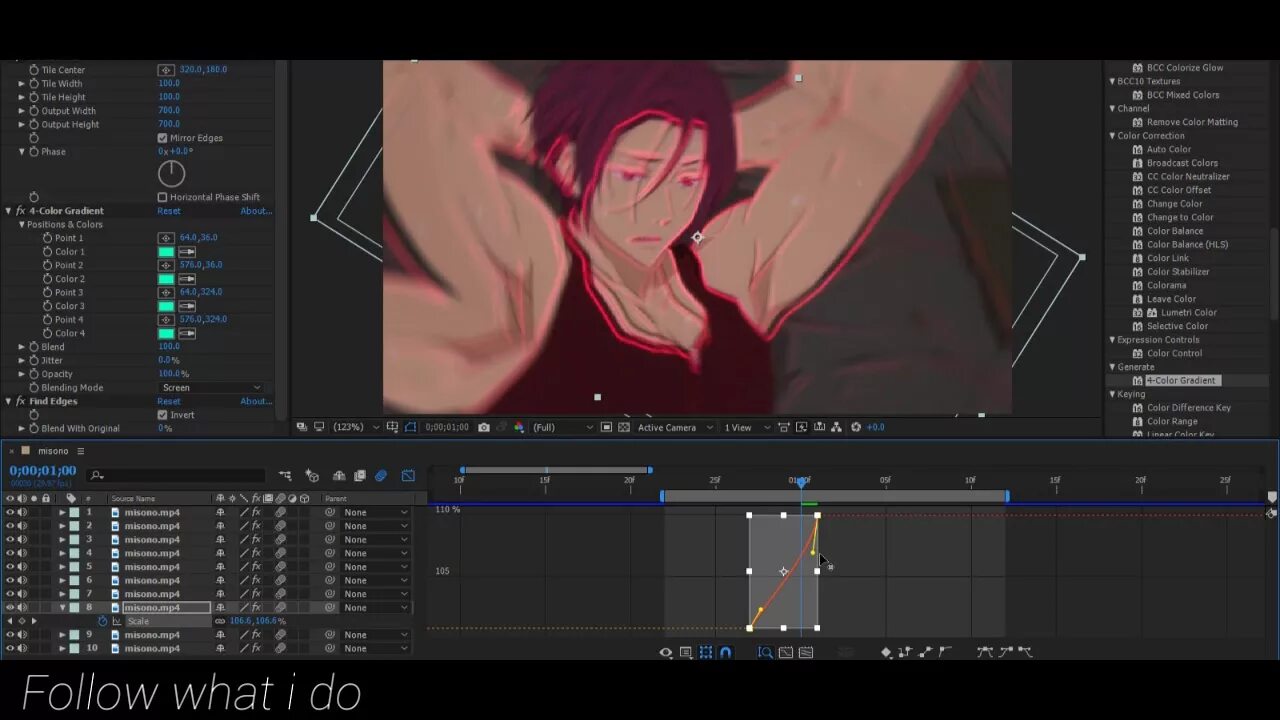The width and height of the screenshot is (1280, 720).
Task: Open the Blending Mode Screen dropdown
Action: coord(210,387)
